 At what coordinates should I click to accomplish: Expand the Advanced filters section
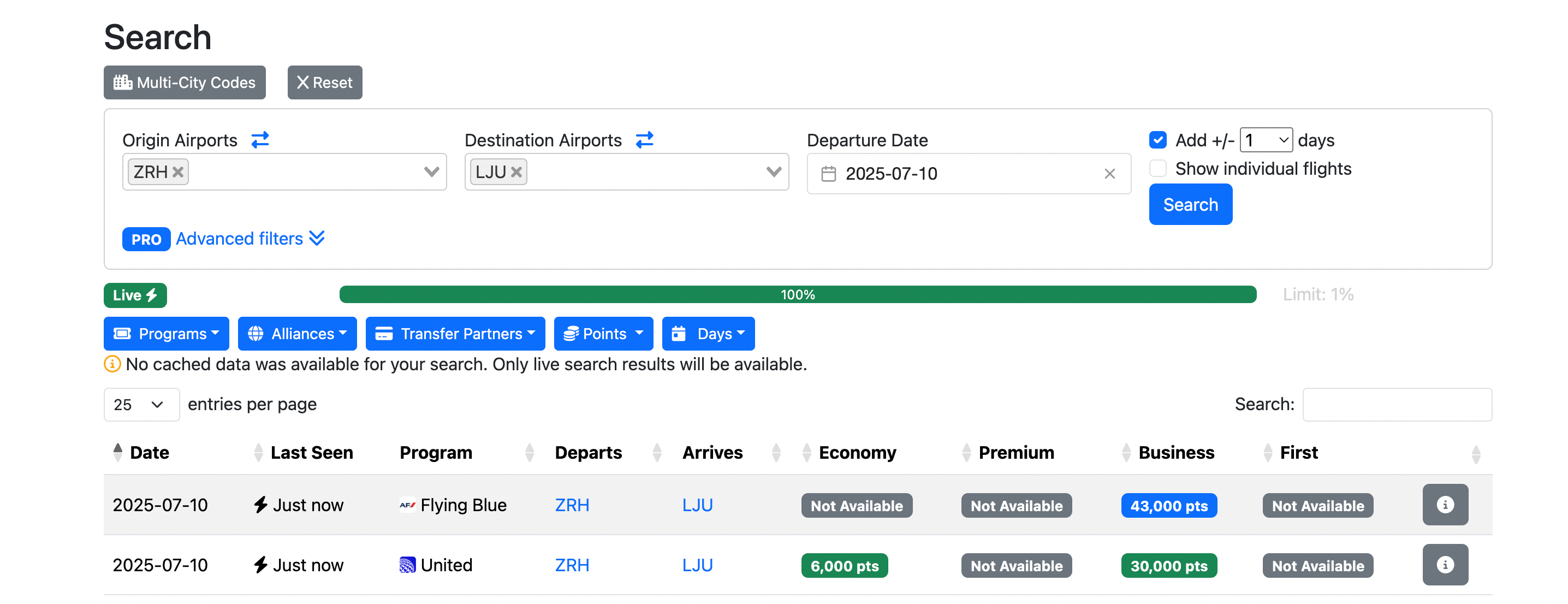[x=250, y=239]
